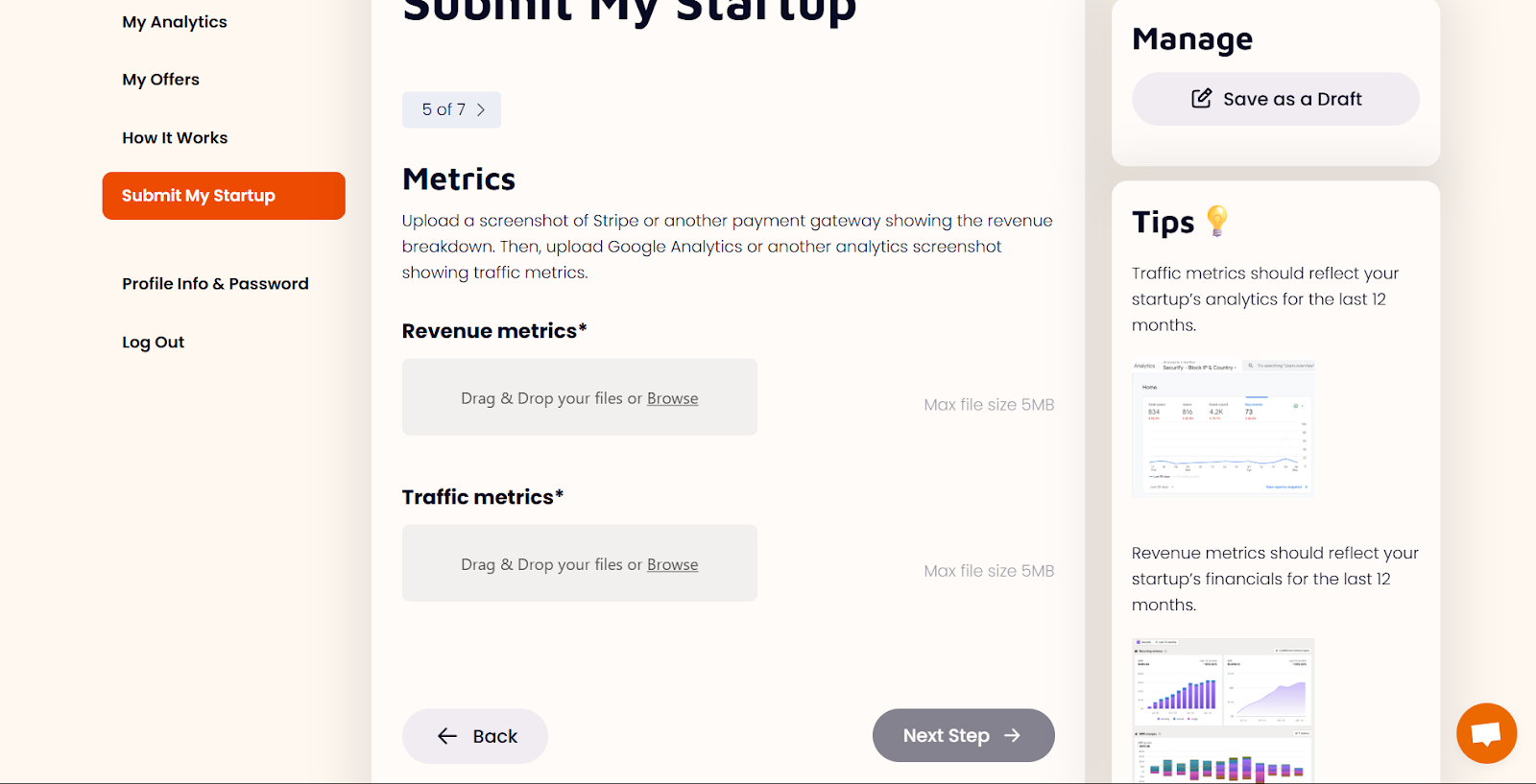
Task: View the revenue charts example thumbnail
Action: click(x=1222, y=710)
